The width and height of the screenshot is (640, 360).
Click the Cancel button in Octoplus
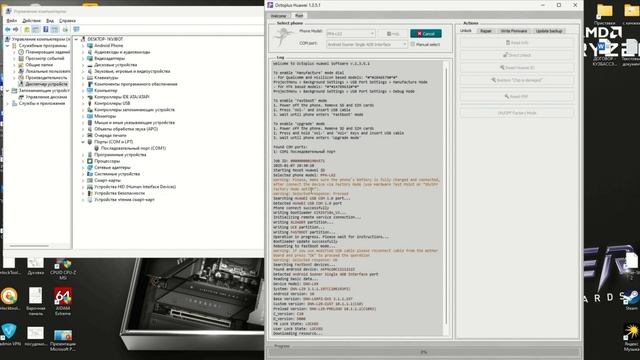pos(426,33)
